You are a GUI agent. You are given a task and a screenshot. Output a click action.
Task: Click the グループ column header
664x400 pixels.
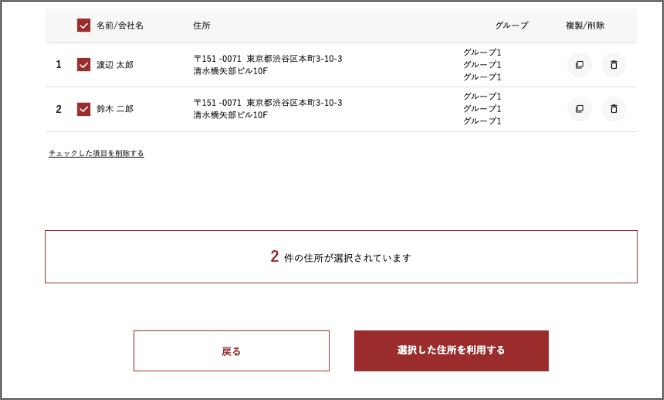point(512,25)
